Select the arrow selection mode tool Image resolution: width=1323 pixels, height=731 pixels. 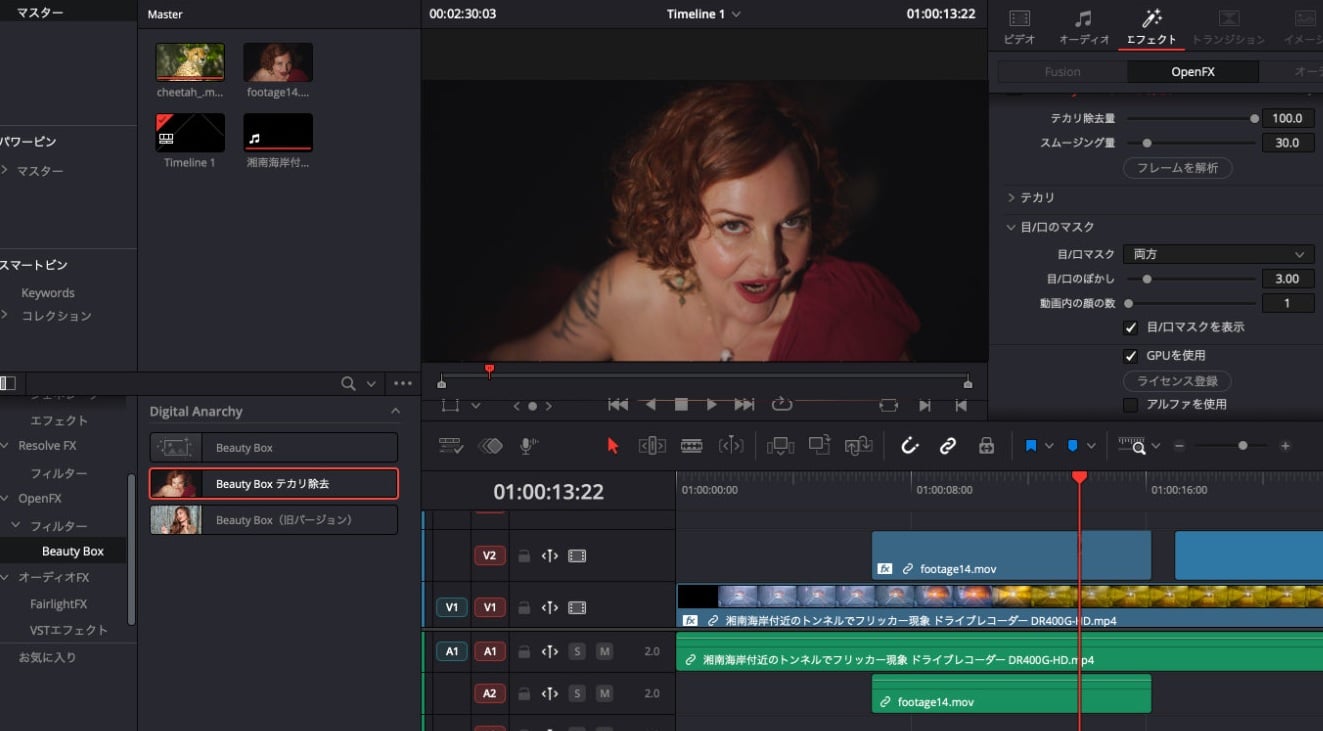[613, 446]
